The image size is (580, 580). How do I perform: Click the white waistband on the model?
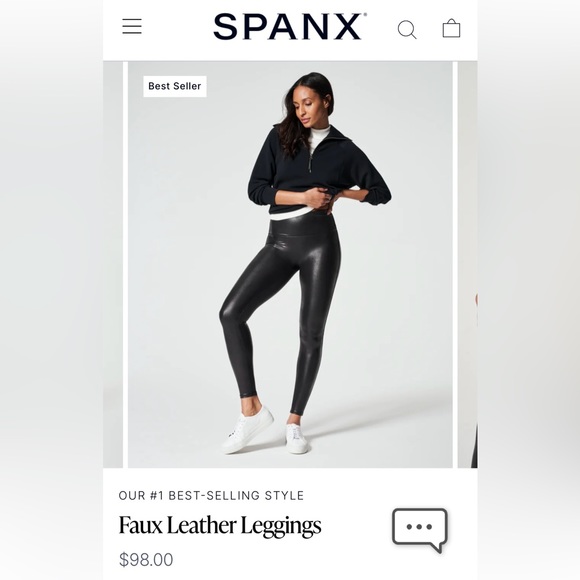(292, 215)
